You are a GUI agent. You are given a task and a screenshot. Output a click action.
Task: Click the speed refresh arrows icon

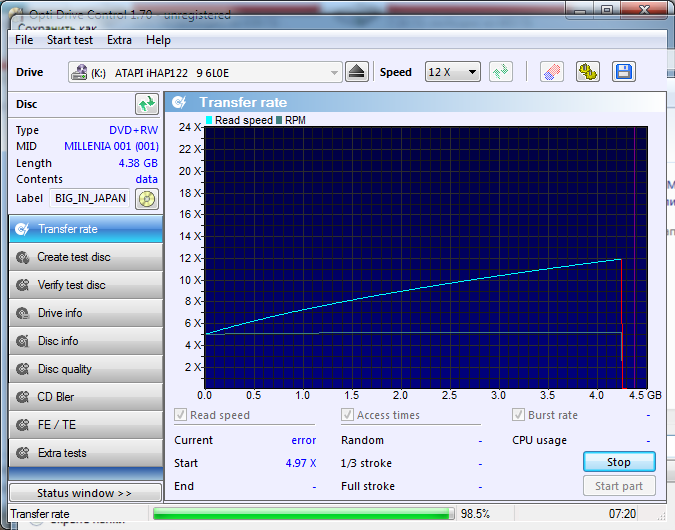point(501,72)
